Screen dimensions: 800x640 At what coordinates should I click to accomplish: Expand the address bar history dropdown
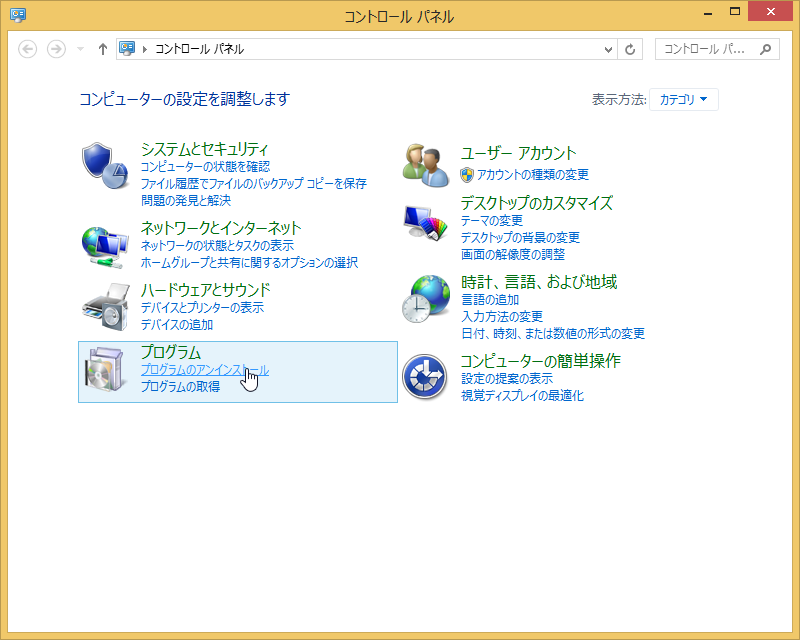coord(608,50)
